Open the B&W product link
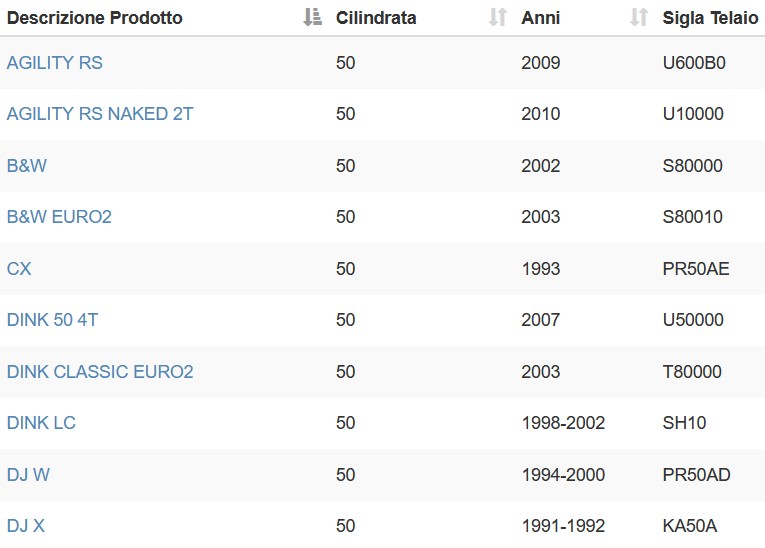 pyautogui.click(x=27, y=166)
